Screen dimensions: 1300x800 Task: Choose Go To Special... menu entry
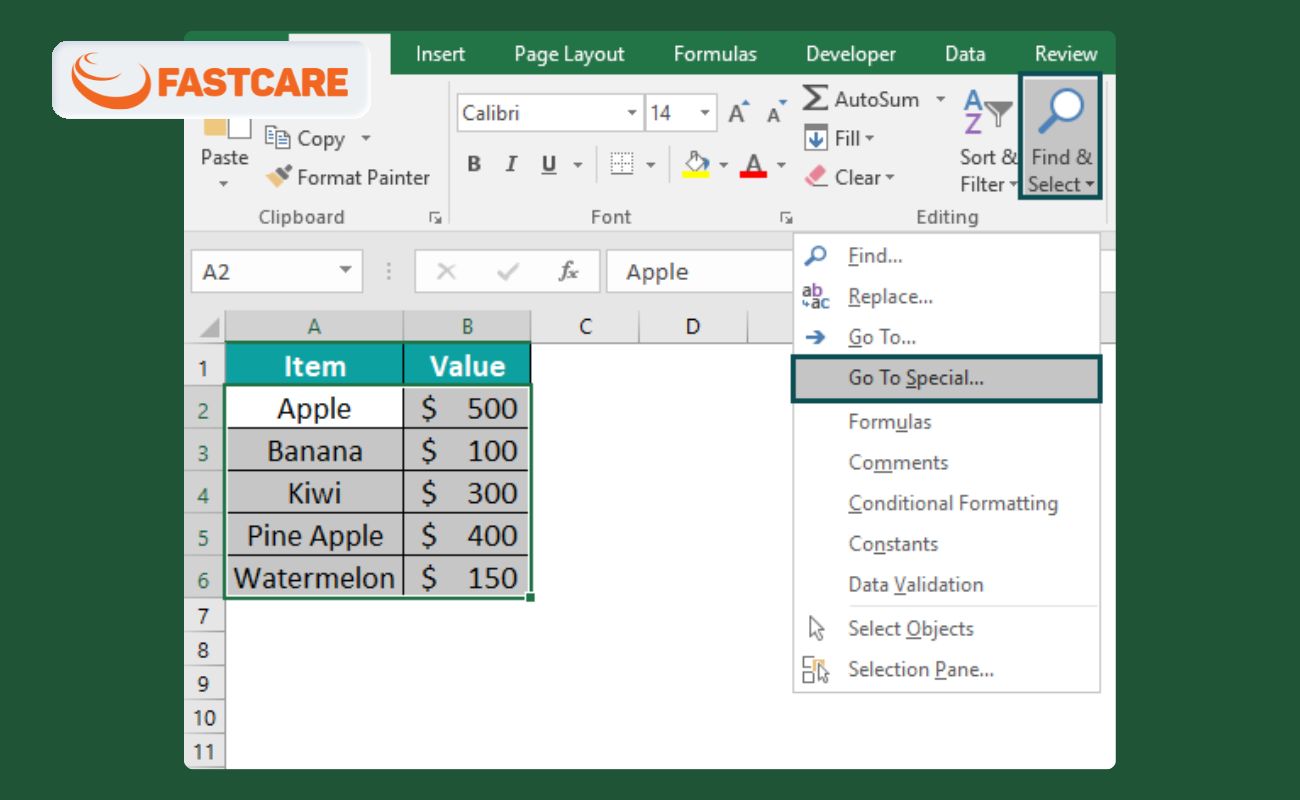click(x=946, y=379)
